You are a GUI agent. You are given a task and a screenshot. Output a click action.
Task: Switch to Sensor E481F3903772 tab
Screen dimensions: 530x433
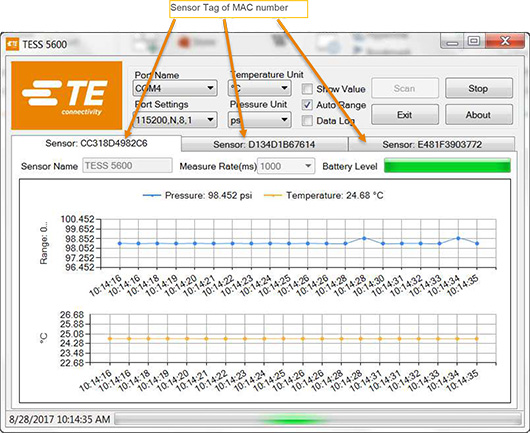(x=432, y=144)
